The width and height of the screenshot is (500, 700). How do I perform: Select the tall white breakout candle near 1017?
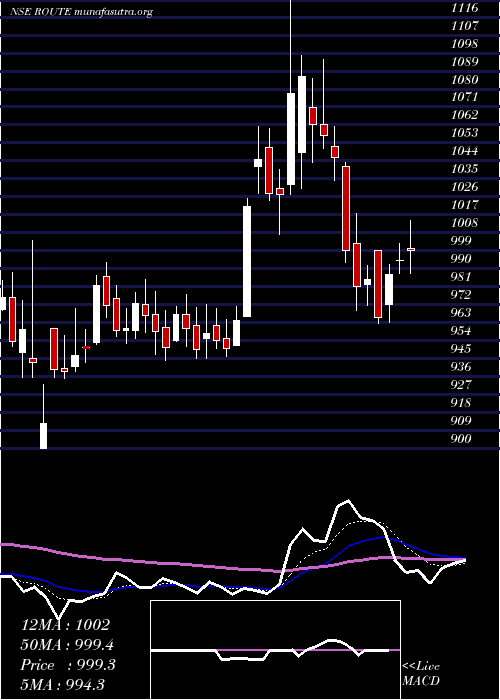click(247, 261)
